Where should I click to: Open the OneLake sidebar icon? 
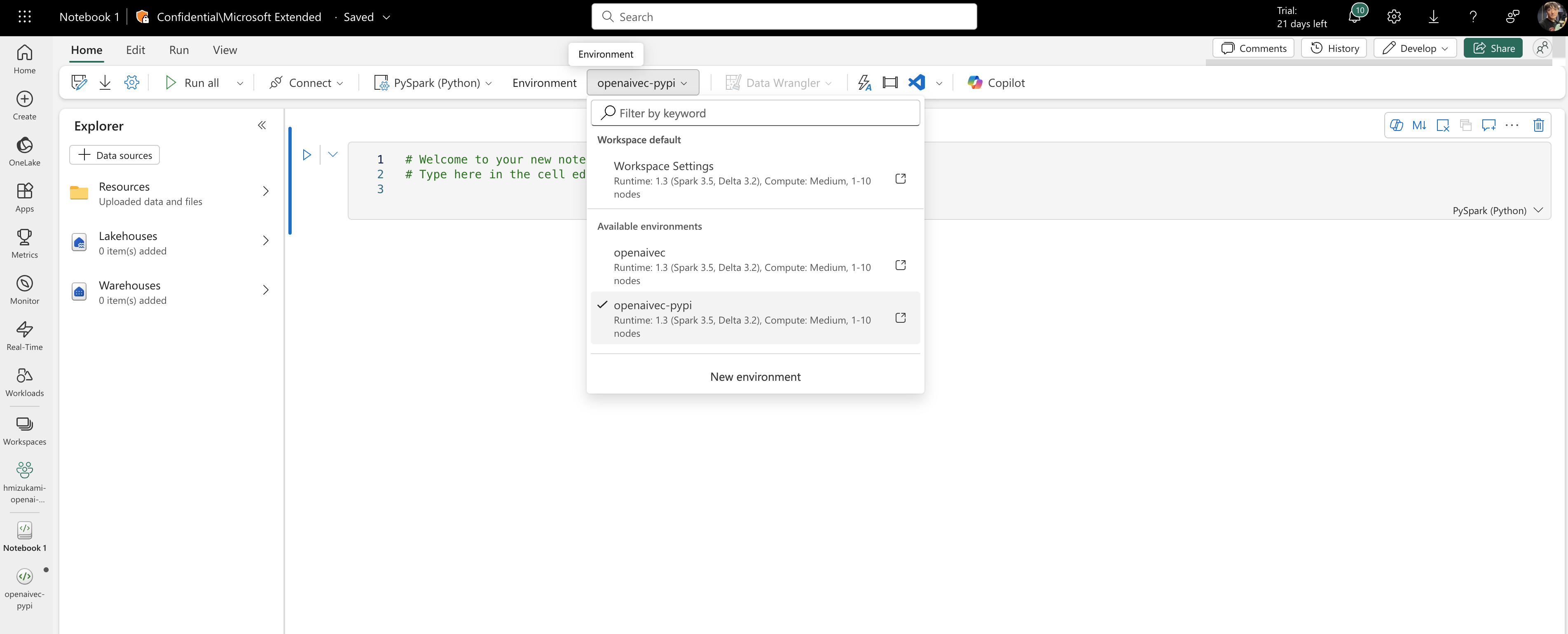tap(24, 151)
